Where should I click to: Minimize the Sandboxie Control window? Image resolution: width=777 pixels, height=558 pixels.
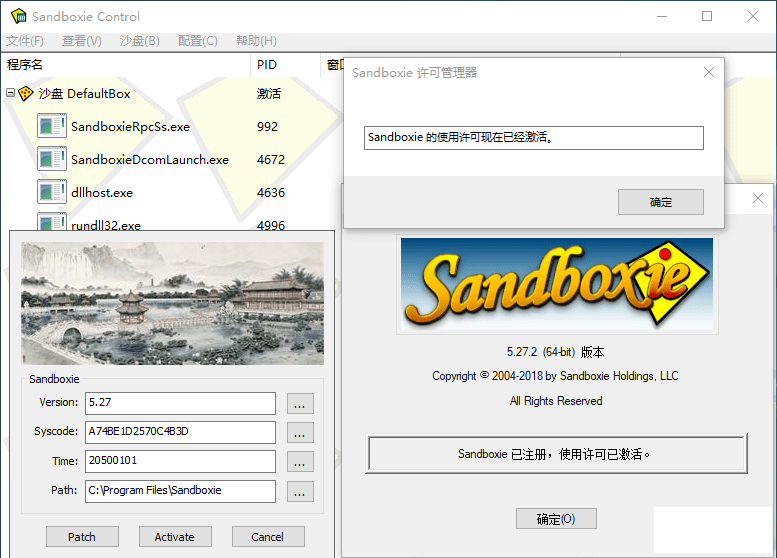pos(662,16)
